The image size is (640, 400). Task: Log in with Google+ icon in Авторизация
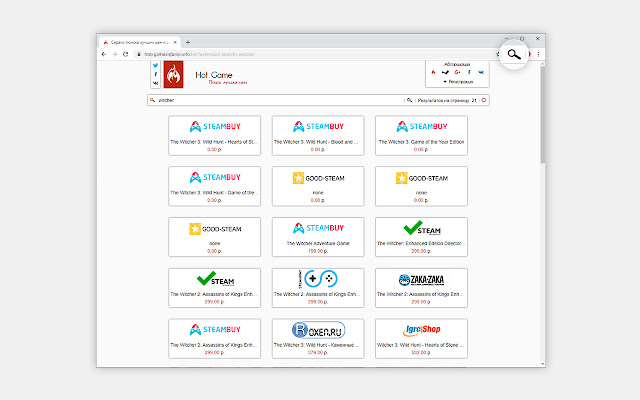point(457,72)
